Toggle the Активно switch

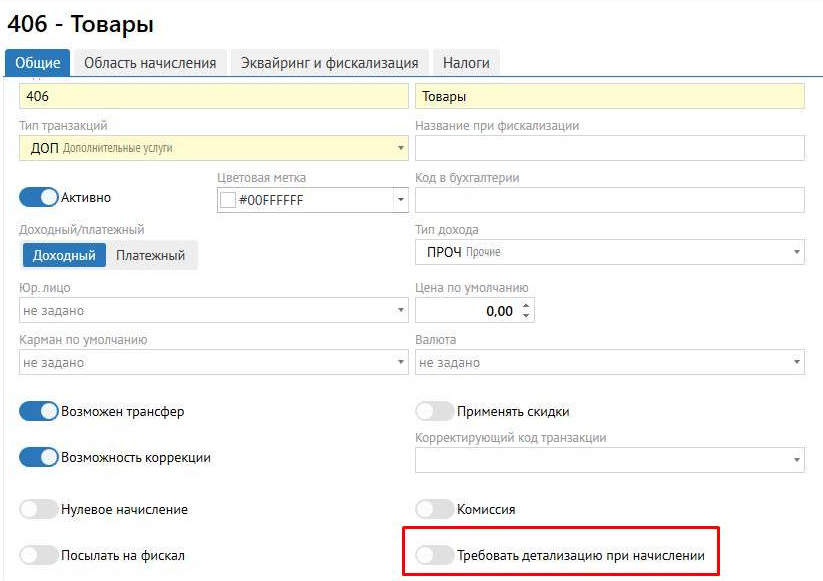(39, 197)
